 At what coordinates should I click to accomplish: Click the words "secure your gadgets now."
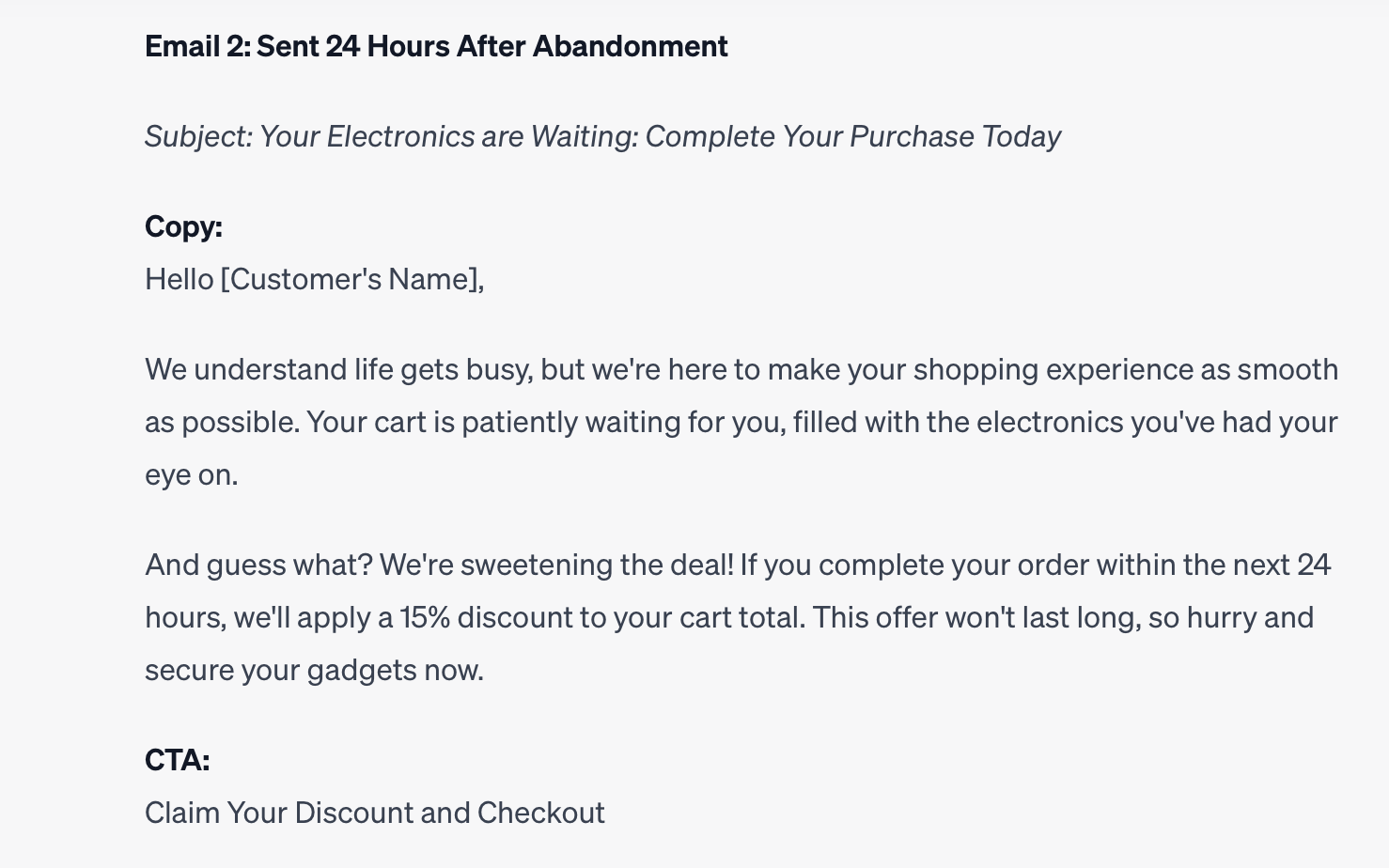tap(314, 670)
